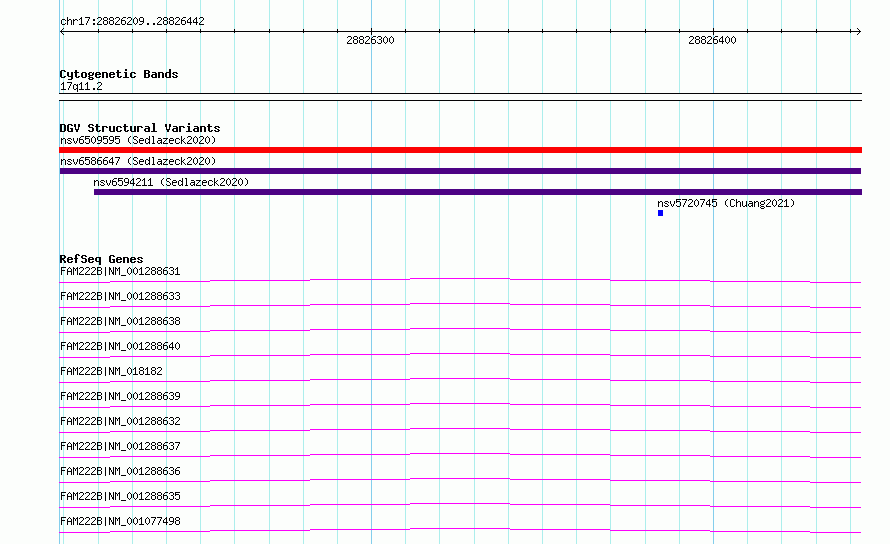Click the 17q11.2 cytogenetic band label
Viewport: 890px width, 544px height.
tap(81, 86)
